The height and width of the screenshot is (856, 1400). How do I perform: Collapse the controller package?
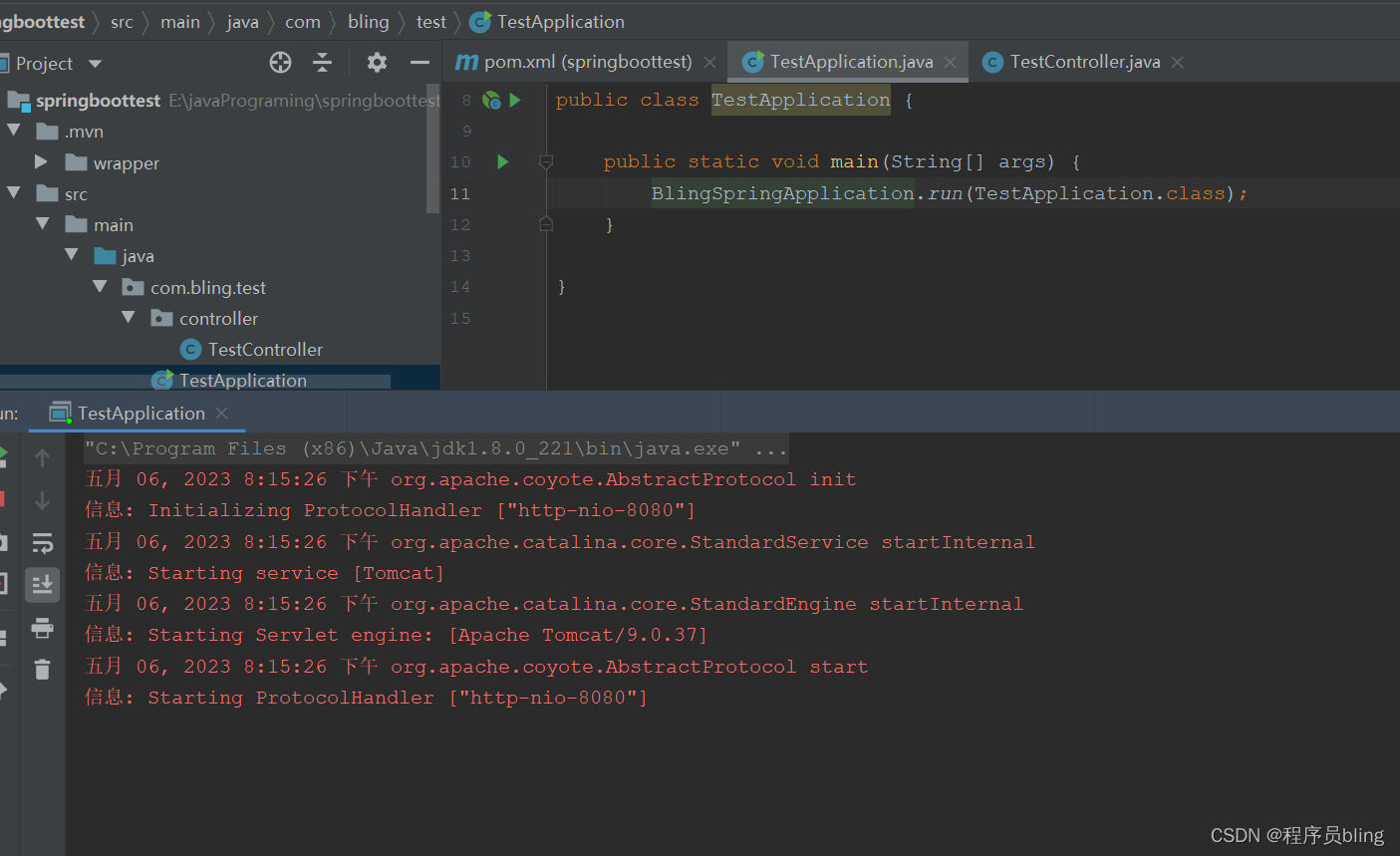point(129,317)
